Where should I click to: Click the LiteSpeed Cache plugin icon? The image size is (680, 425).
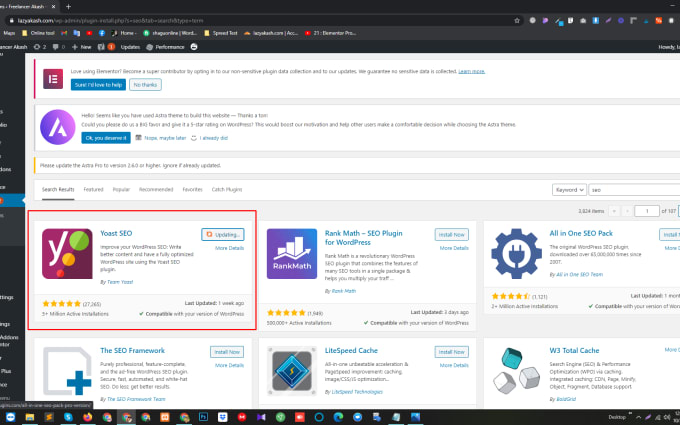click(292, 371)
